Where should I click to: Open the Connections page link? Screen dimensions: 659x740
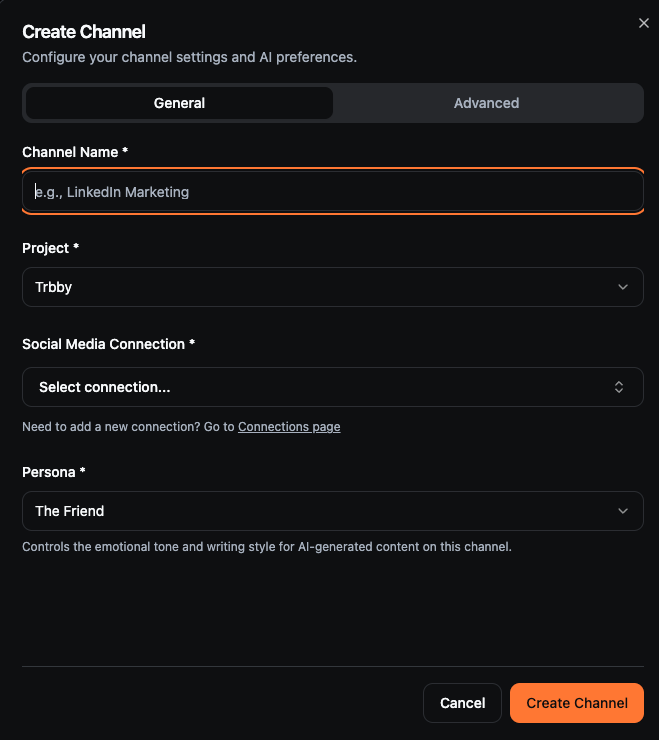[289, 427]
